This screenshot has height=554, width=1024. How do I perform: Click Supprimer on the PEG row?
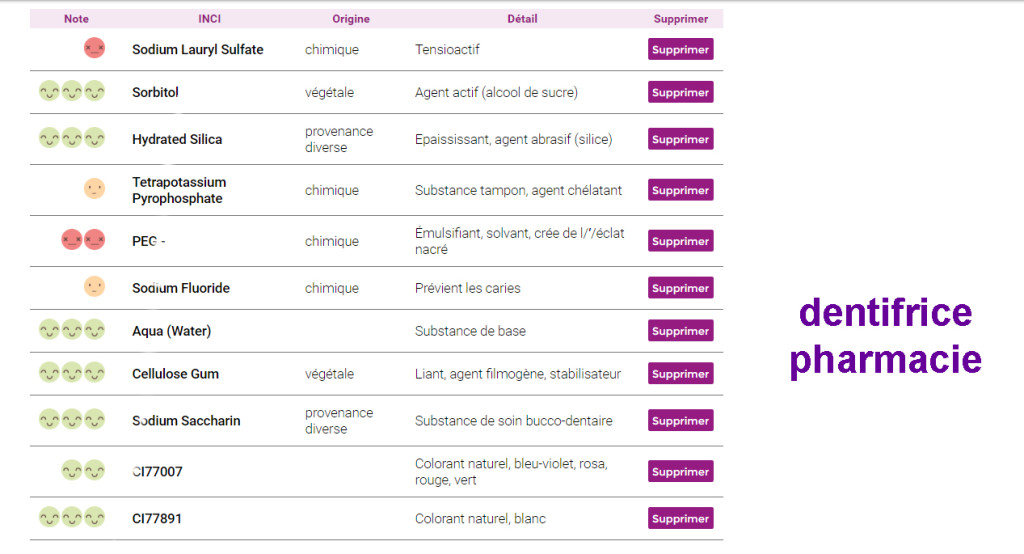click(x=680, y=241)
